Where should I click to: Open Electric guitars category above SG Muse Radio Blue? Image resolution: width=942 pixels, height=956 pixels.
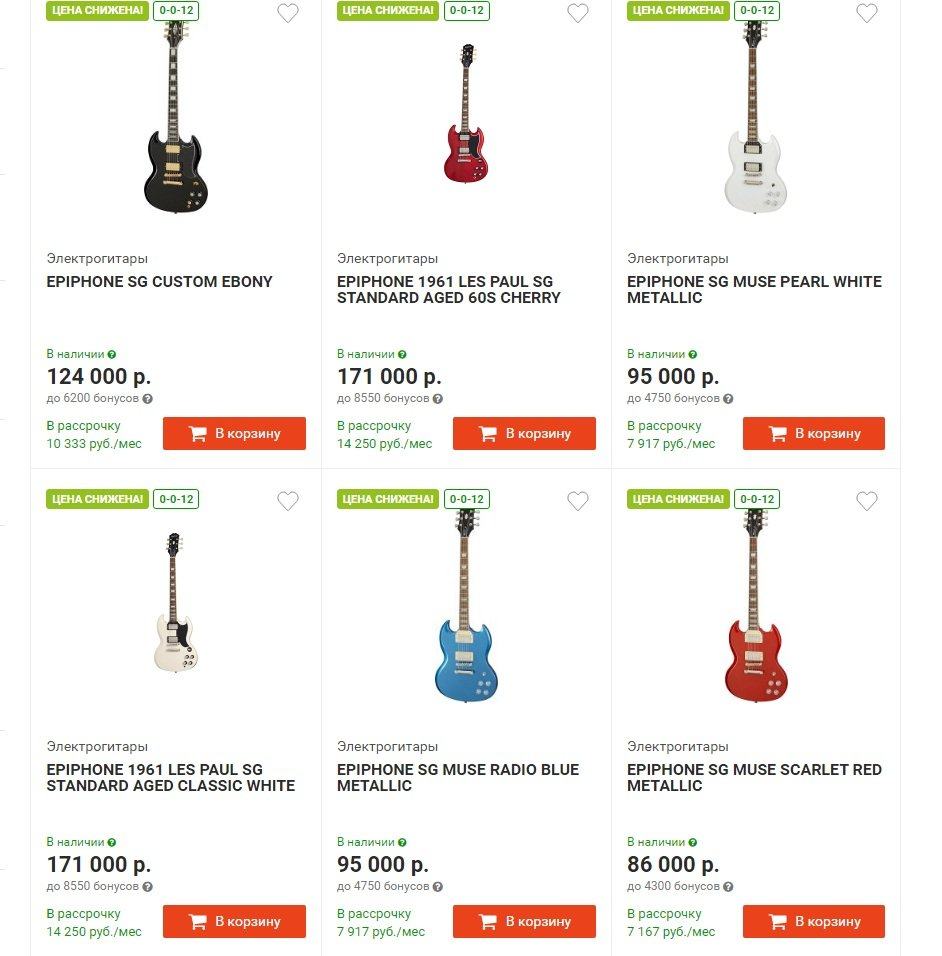click(387, 746)
